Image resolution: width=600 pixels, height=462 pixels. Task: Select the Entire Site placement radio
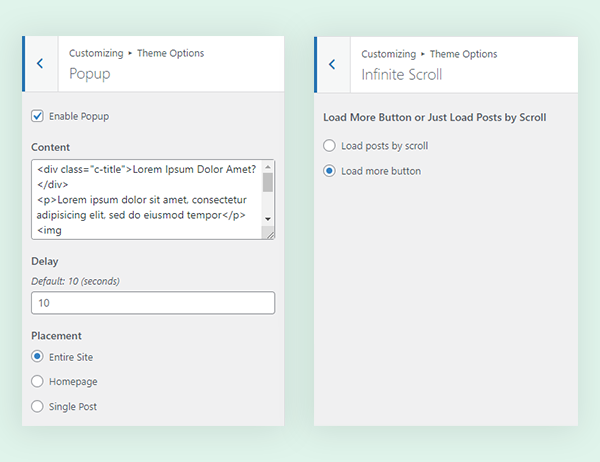38,357
